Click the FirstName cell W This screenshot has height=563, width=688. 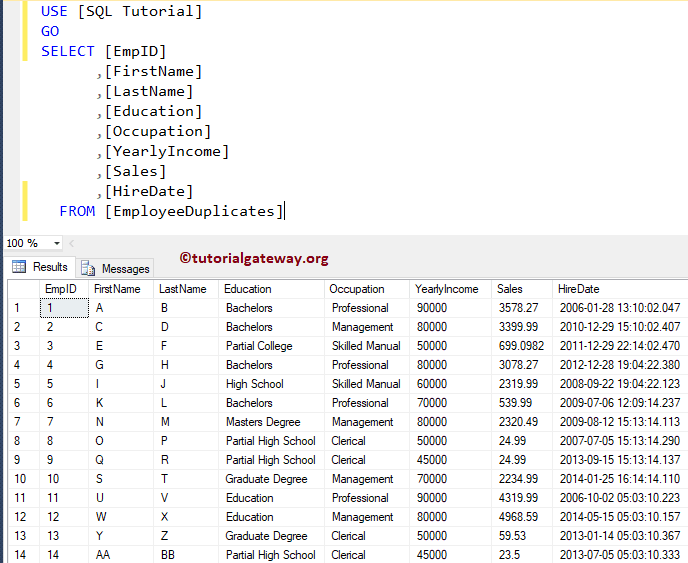[x=121, y=517]
